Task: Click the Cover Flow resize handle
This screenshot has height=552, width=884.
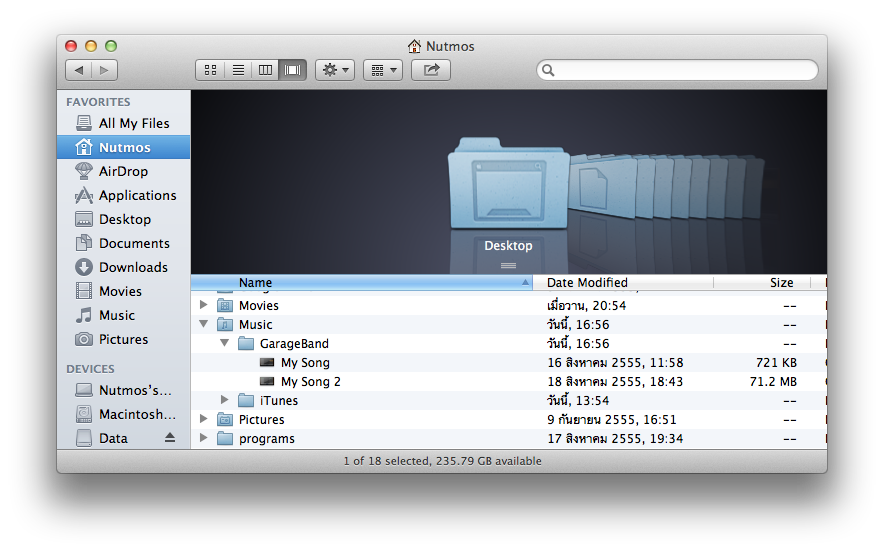Action: (x=508, y=265)
